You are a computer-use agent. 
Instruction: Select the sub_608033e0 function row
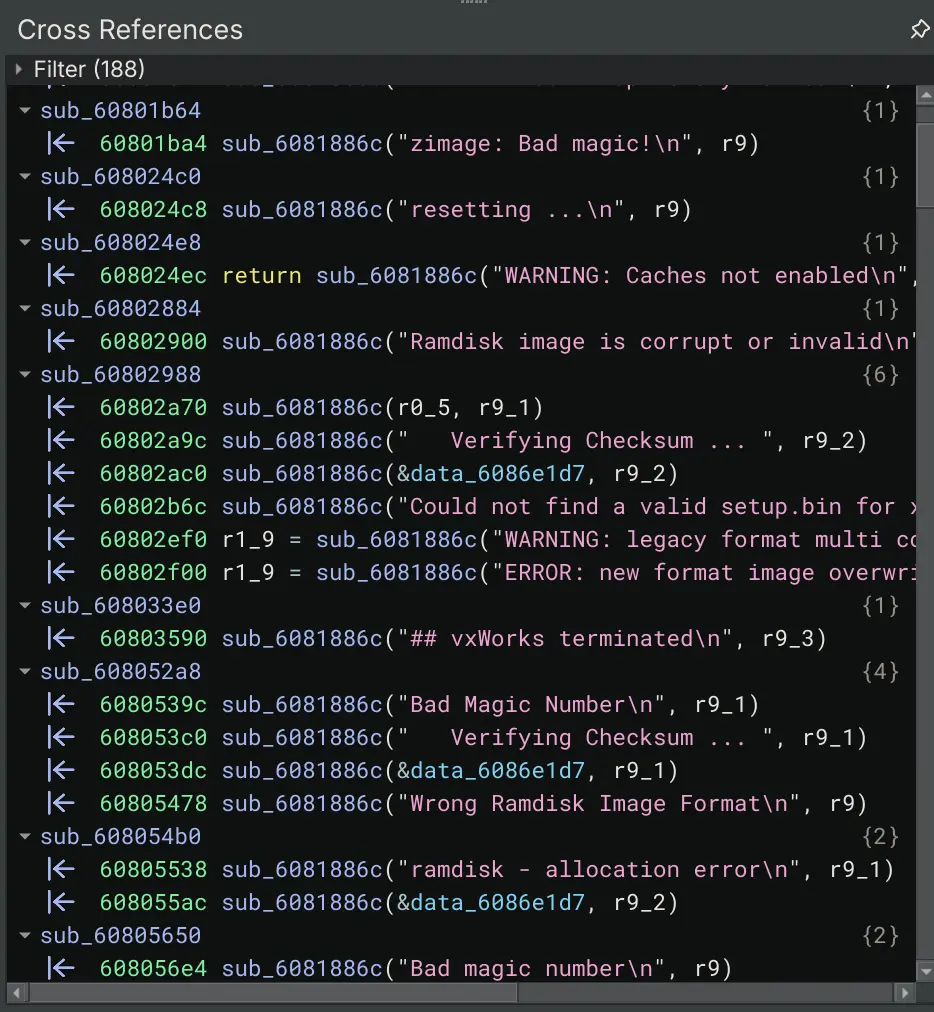coord(120,606)
